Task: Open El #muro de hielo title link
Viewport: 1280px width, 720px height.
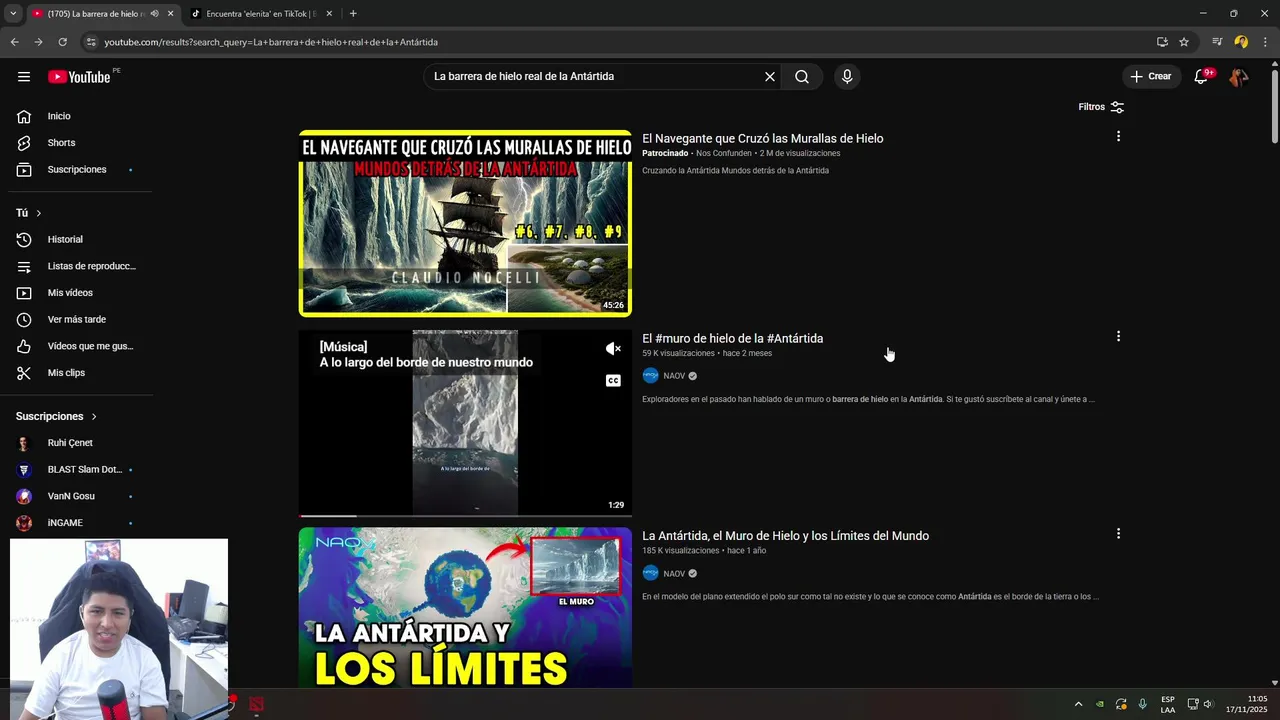Action: [x=733, y=338]
